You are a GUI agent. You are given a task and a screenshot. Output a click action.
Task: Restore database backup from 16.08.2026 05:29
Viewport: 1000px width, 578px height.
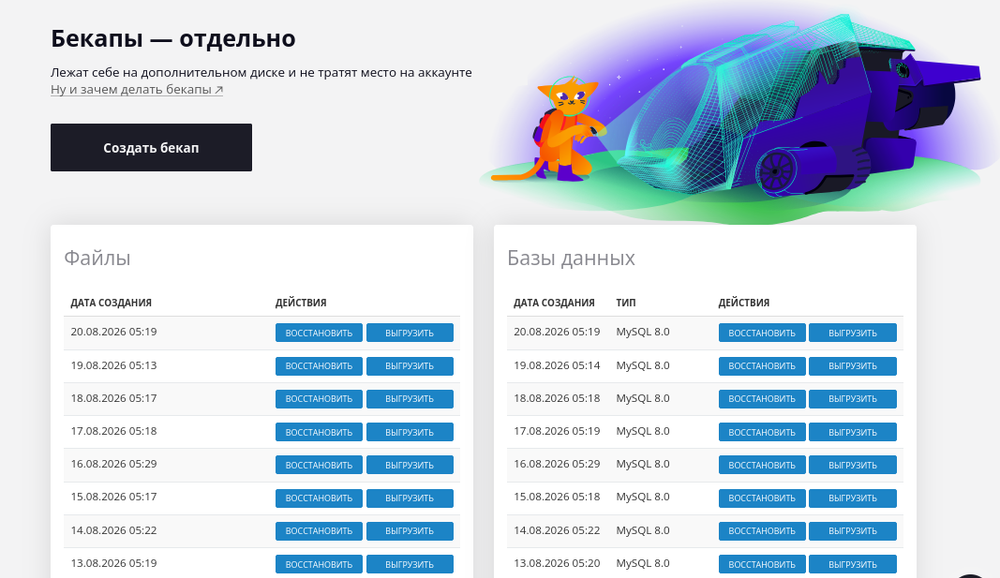(x=762, y=464)
